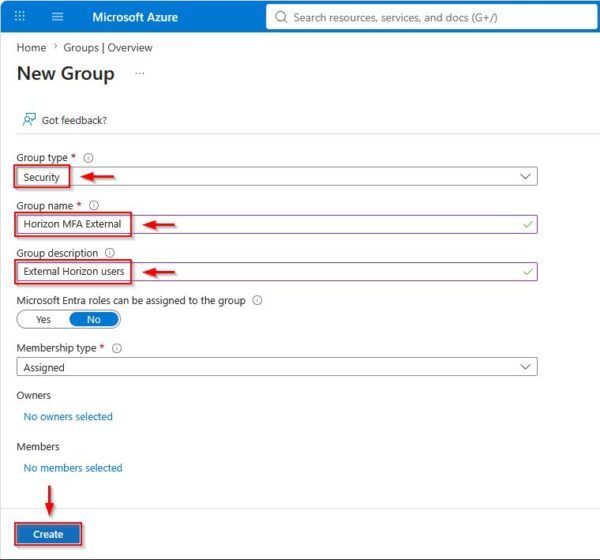
Task: Click into the Group description field
Action: point(277,272)
